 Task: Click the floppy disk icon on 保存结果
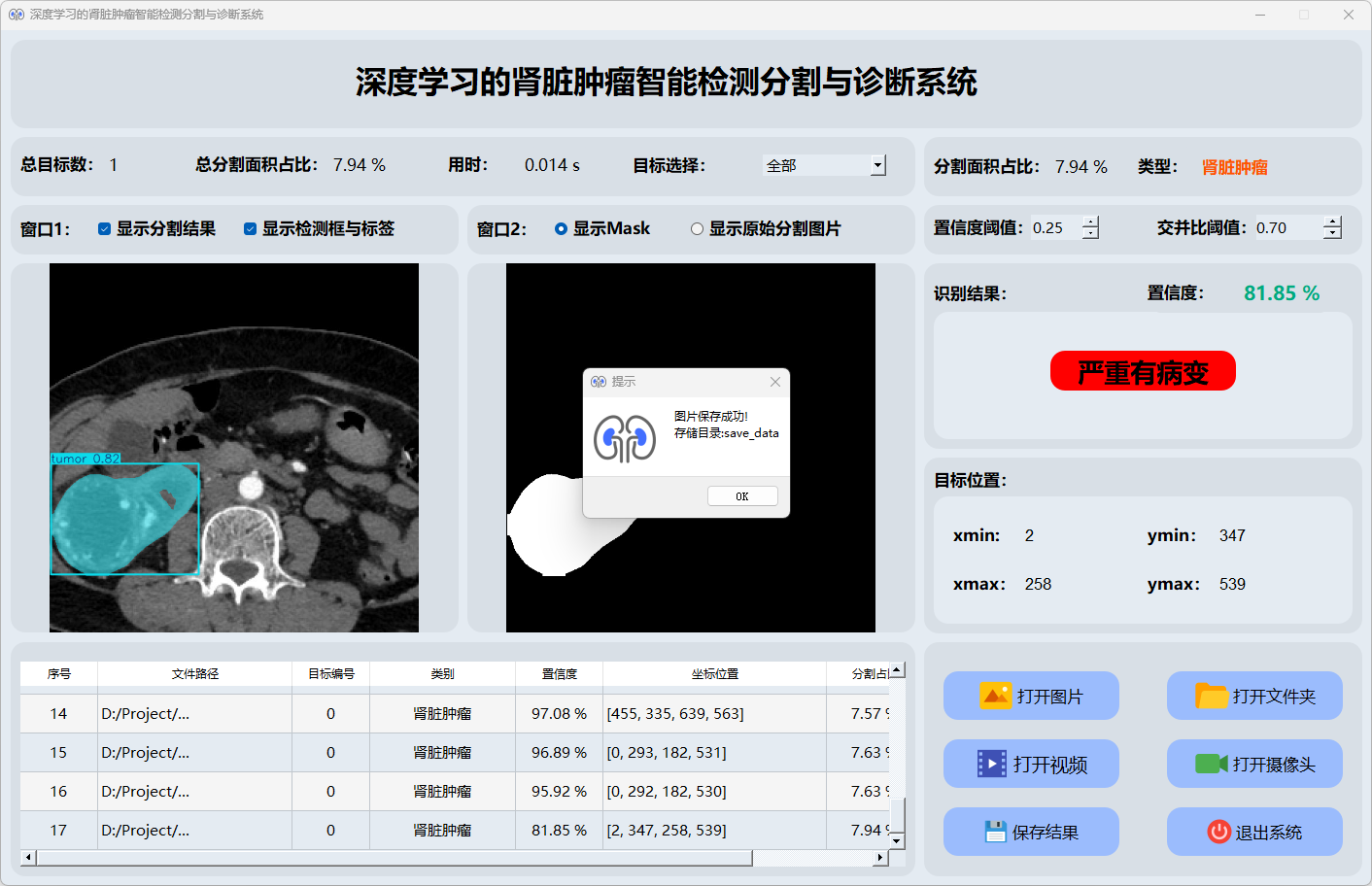[x=995, y=832]
